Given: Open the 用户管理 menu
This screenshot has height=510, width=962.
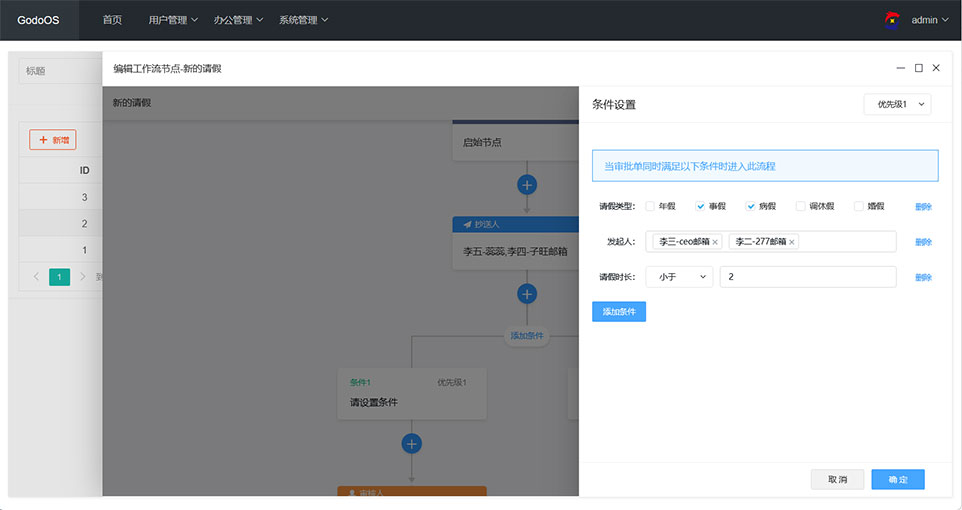Looking at the screenshot, I should 173,20.
